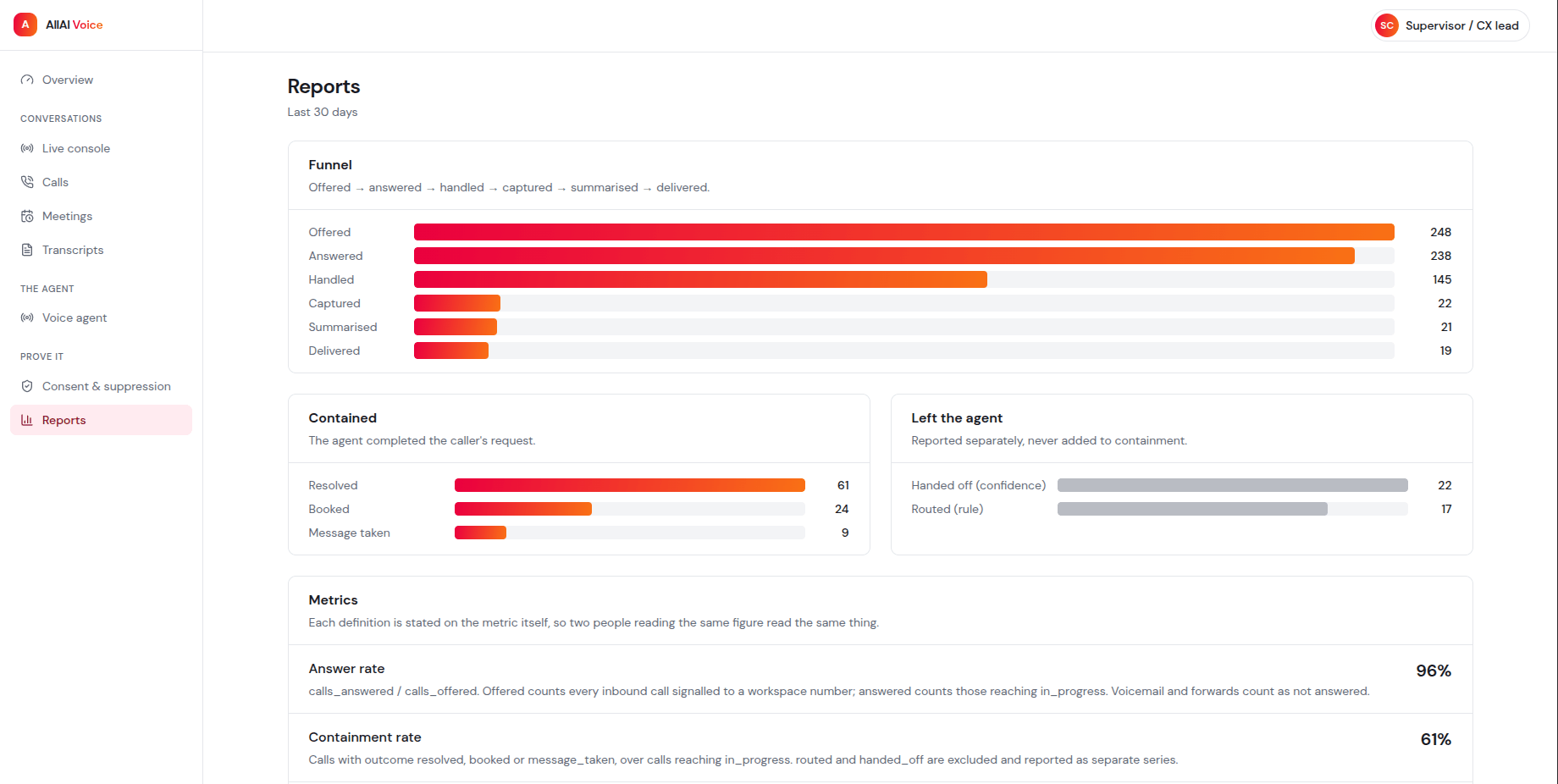Click the "Last 30 days" subtitle

(323, 112)
